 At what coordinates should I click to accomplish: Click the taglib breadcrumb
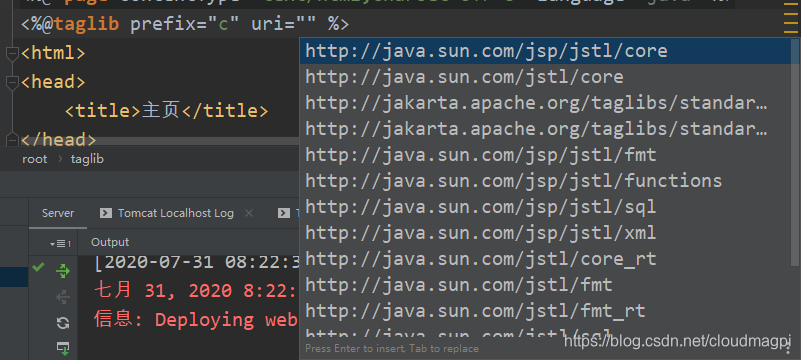tap(87, 159)
